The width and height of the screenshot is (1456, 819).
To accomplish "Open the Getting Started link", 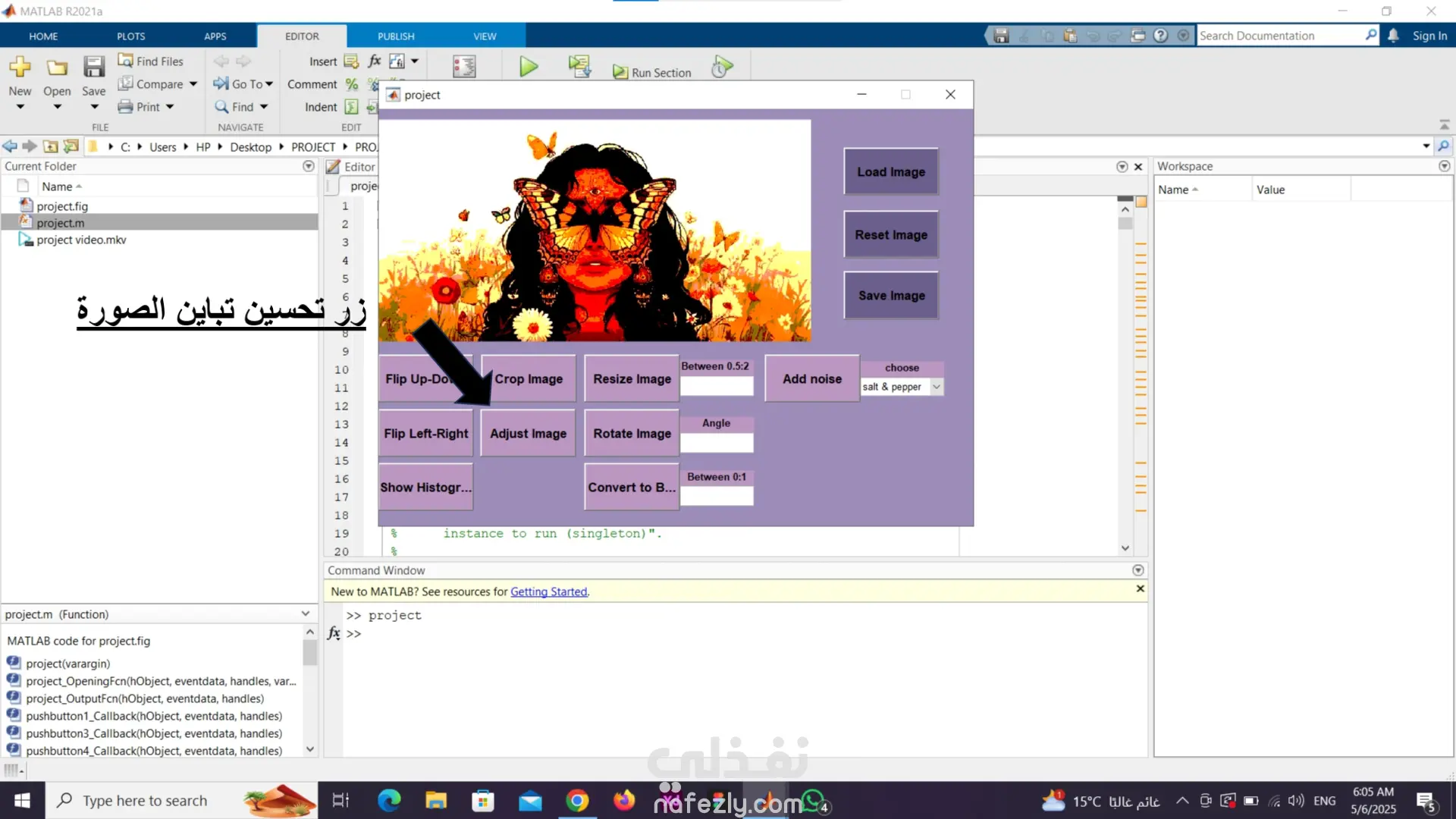I will click(548, 591).
